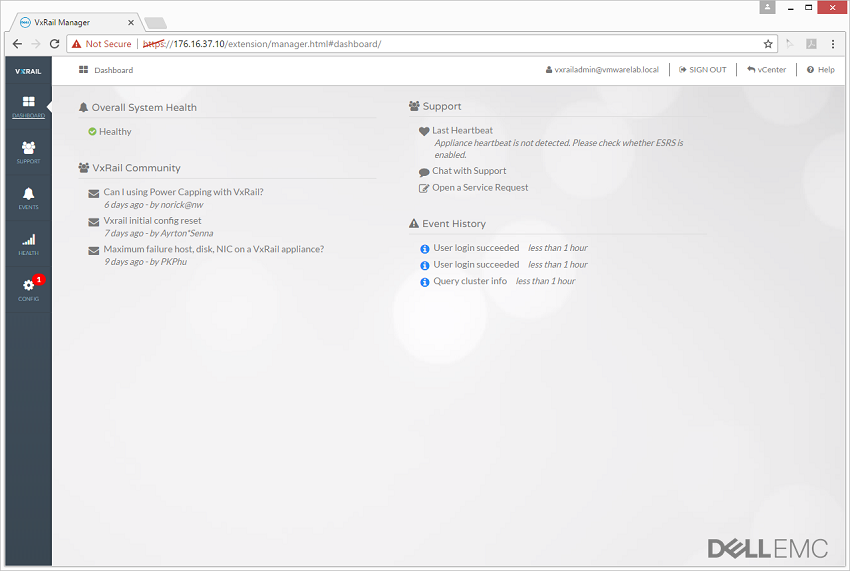Click the URL address bar field
Viewport: 850px width, 571px height.
422,44
